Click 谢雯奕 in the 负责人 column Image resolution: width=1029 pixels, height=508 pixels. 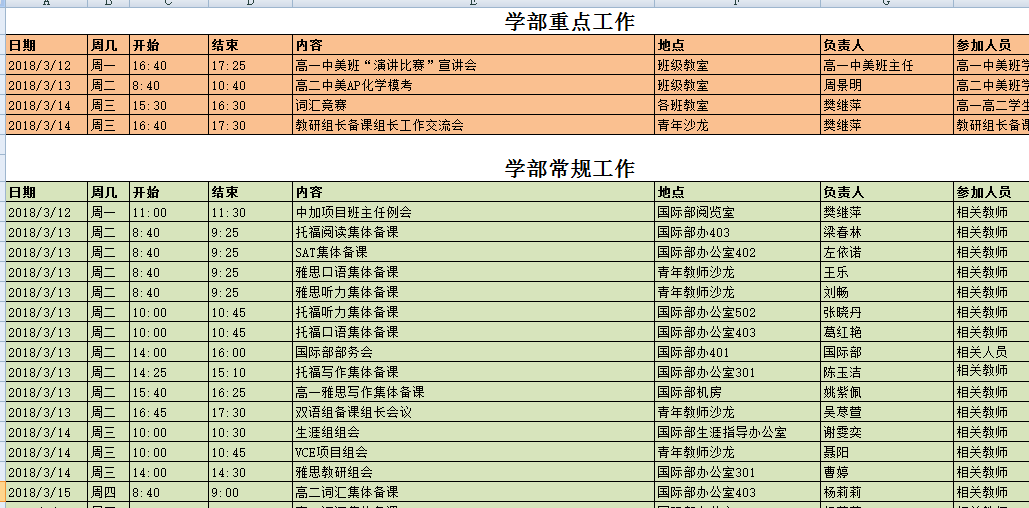coord(887,433)
